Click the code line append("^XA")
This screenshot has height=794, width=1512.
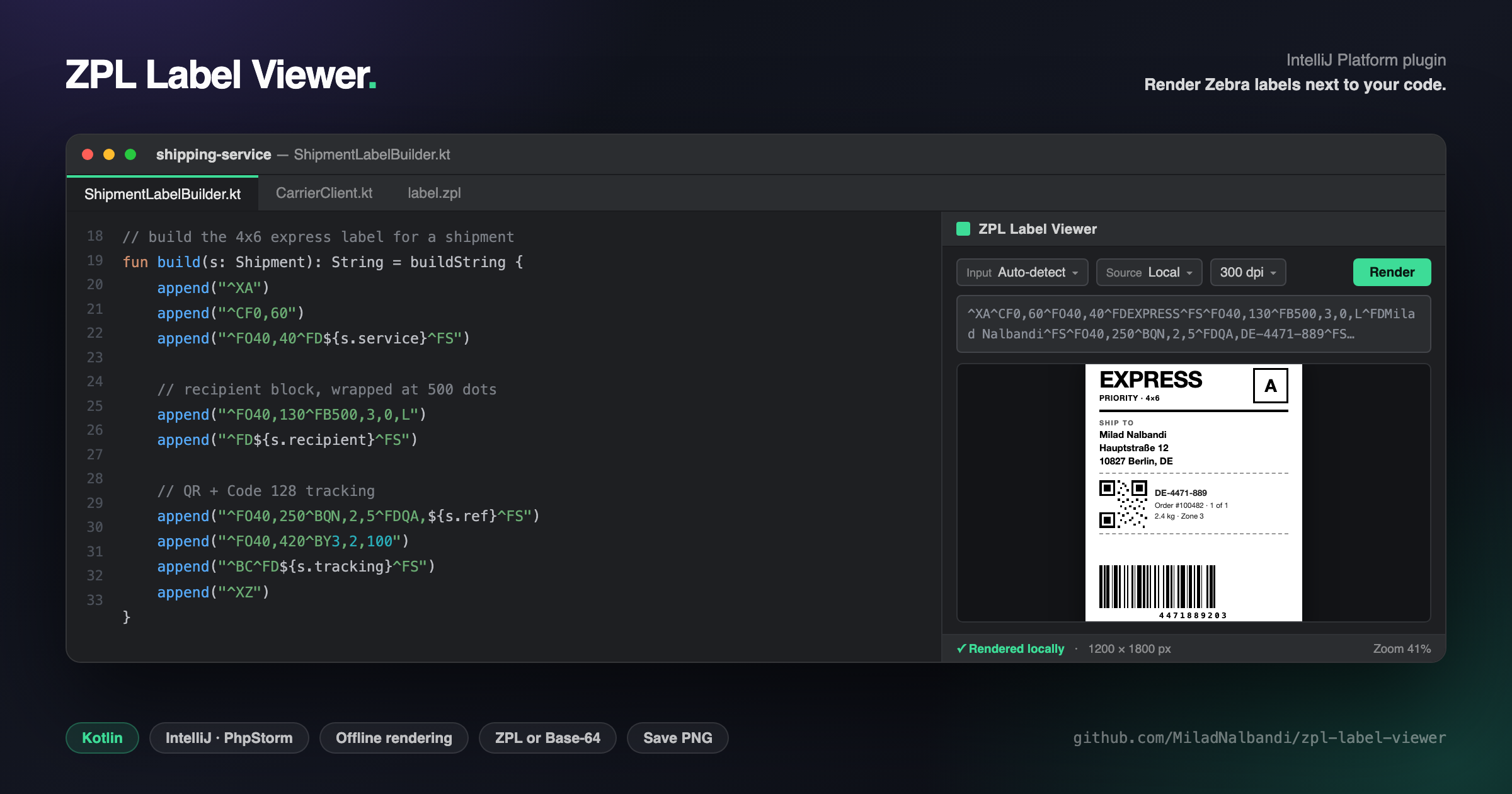pyautogui.click(x=213, y=288)
